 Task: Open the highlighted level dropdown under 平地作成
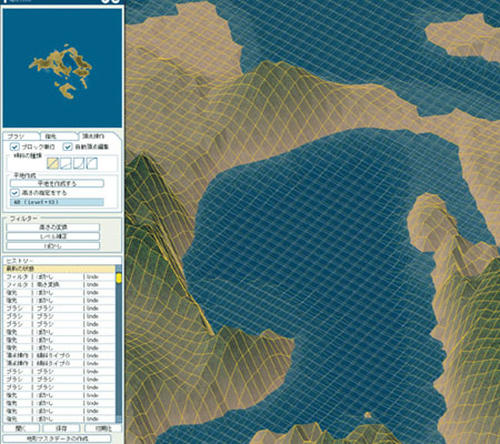57,202
